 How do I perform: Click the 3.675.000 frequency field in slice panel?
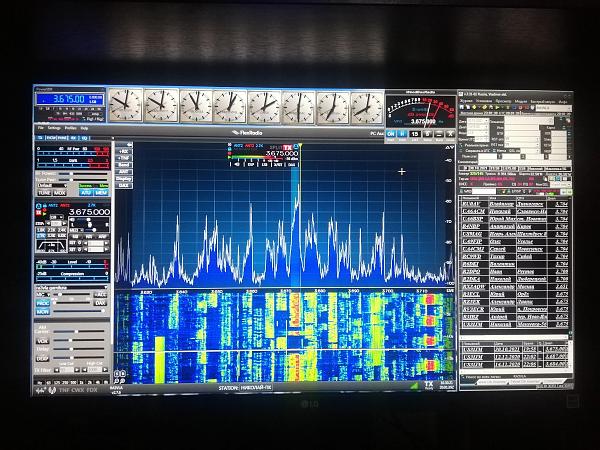coord(89,212)
